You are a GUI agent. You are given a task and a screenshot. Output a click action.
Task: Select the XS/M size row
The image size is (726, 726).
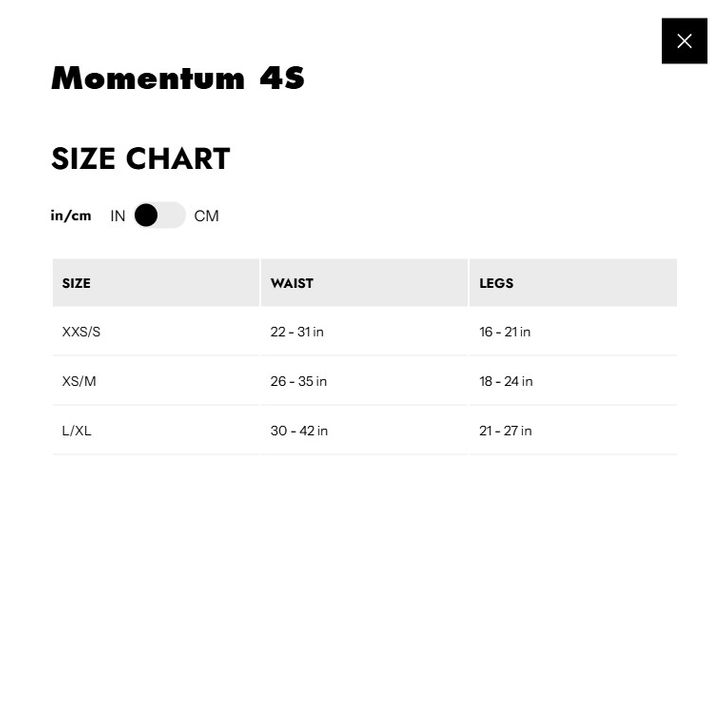(79, 381)
